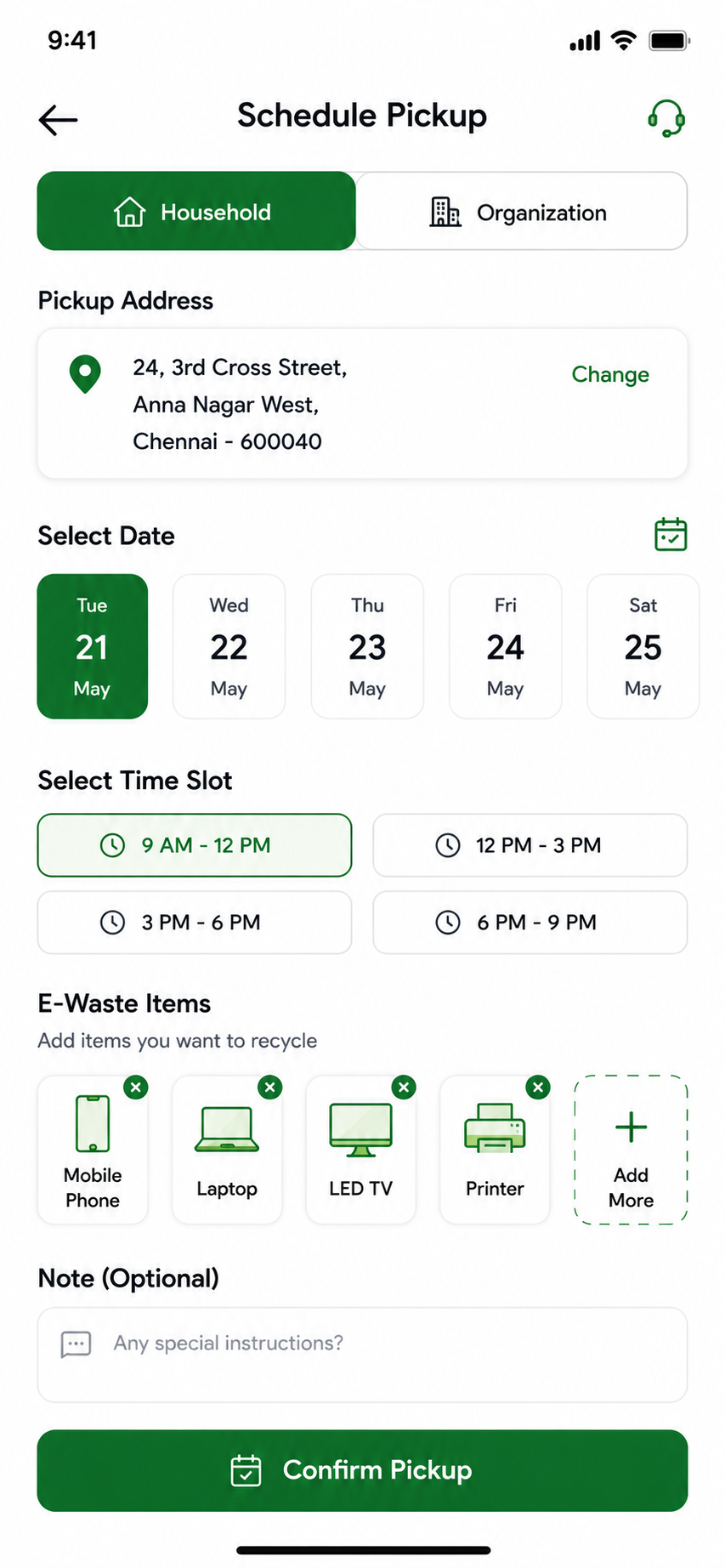Tap the plus icon to Add More items

631,1127
